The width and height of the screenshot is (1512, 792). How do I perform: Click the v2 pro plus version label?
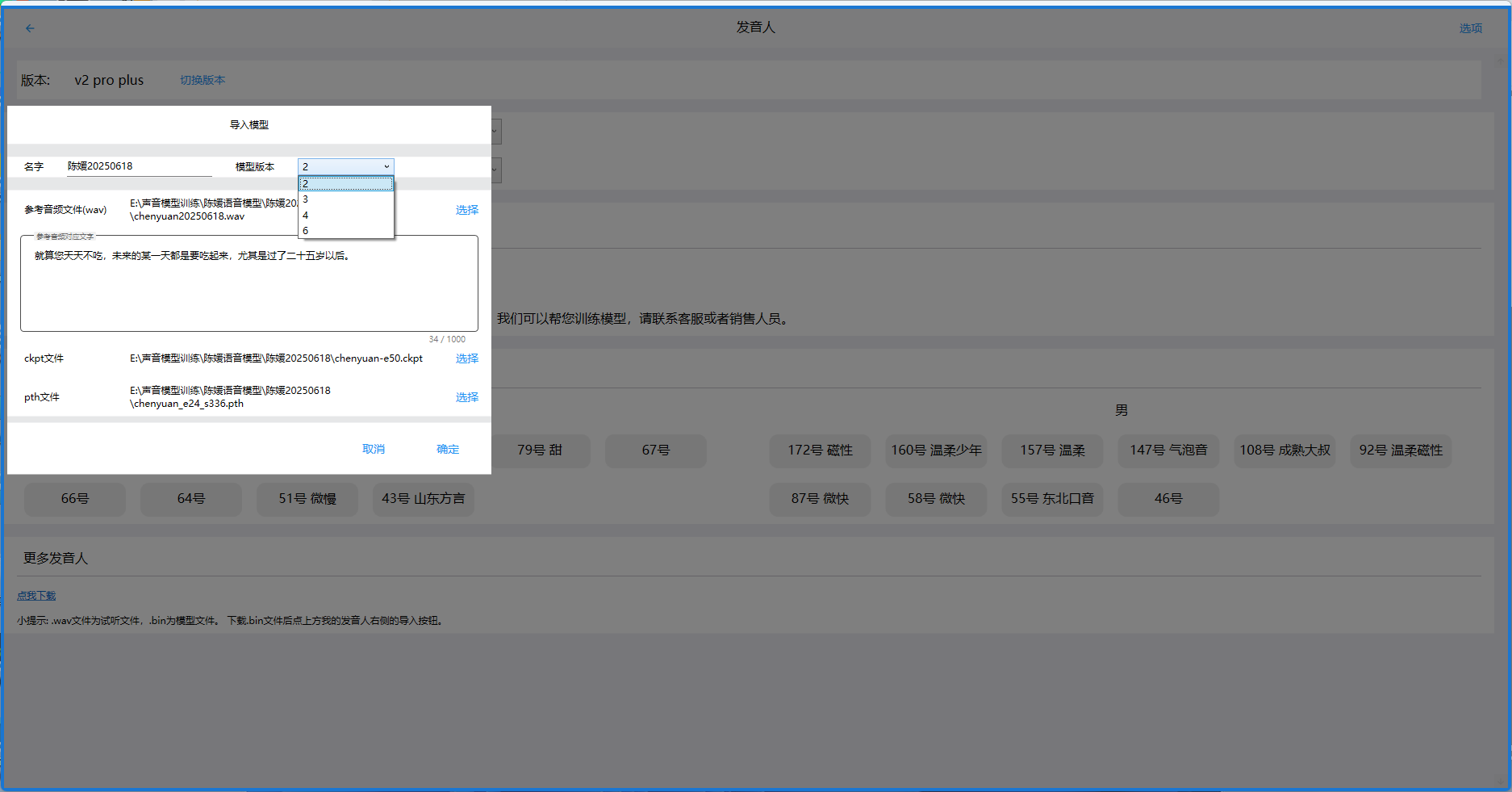pos(109,80)
